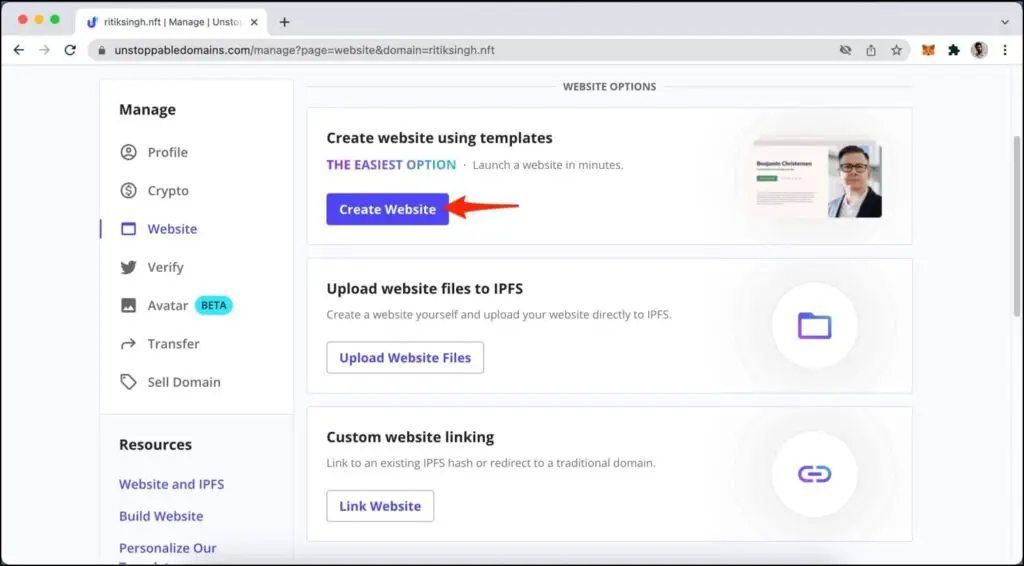Click 'Custom website linking' heading
This screenshot has height=566, width=1024.
[410, 437]
